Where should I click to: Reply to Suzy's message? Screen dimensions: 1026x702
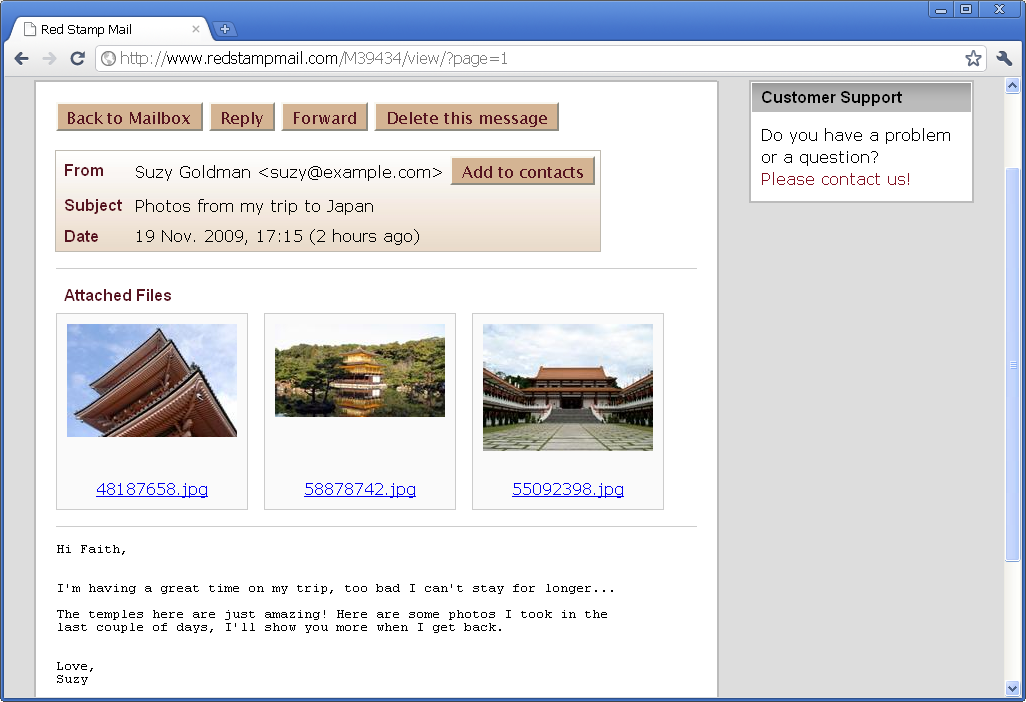[x=242, y=118]
